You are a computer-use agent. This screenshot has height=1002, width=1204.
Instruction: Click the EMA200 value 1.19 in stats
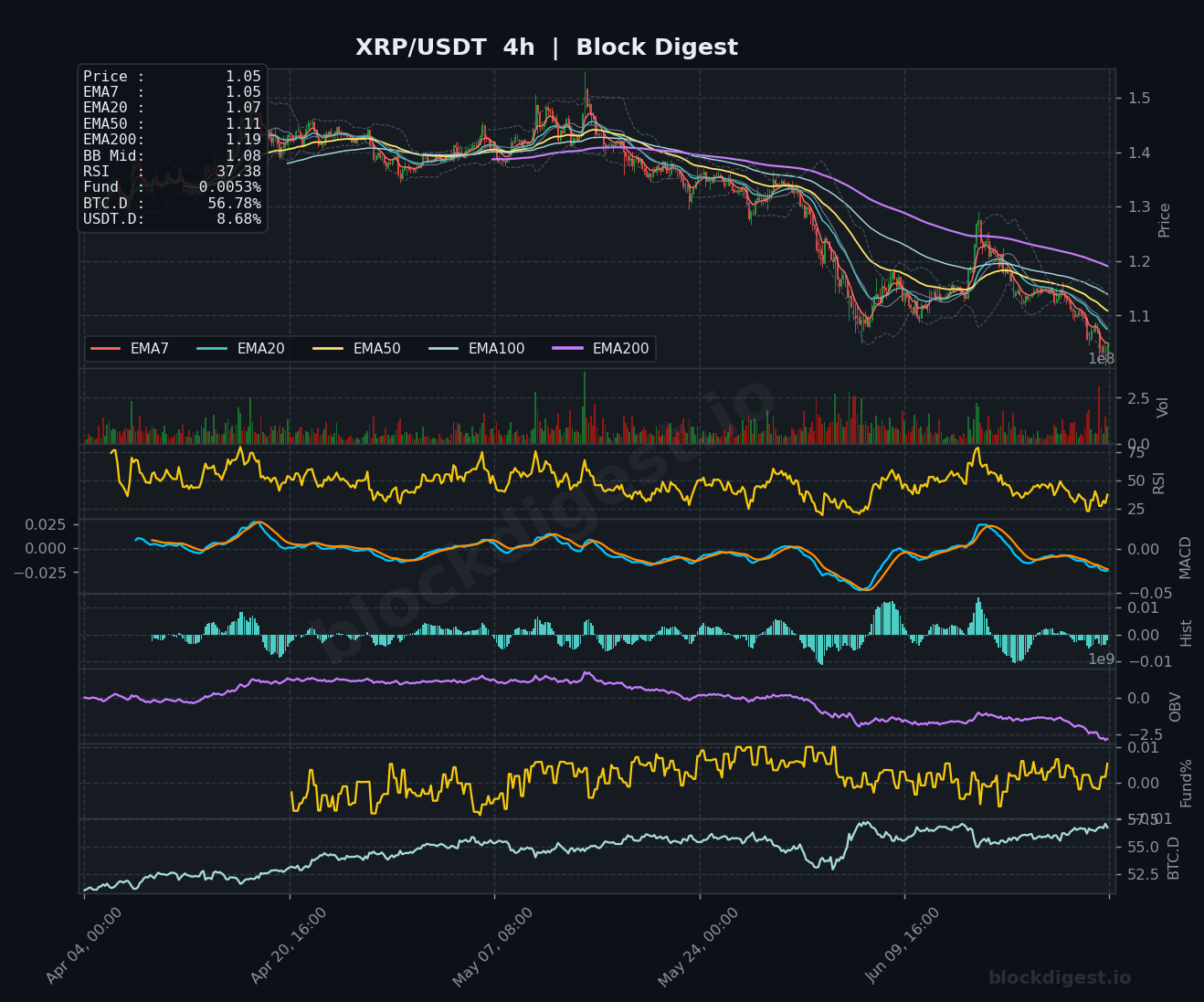[x=243, y=140]
